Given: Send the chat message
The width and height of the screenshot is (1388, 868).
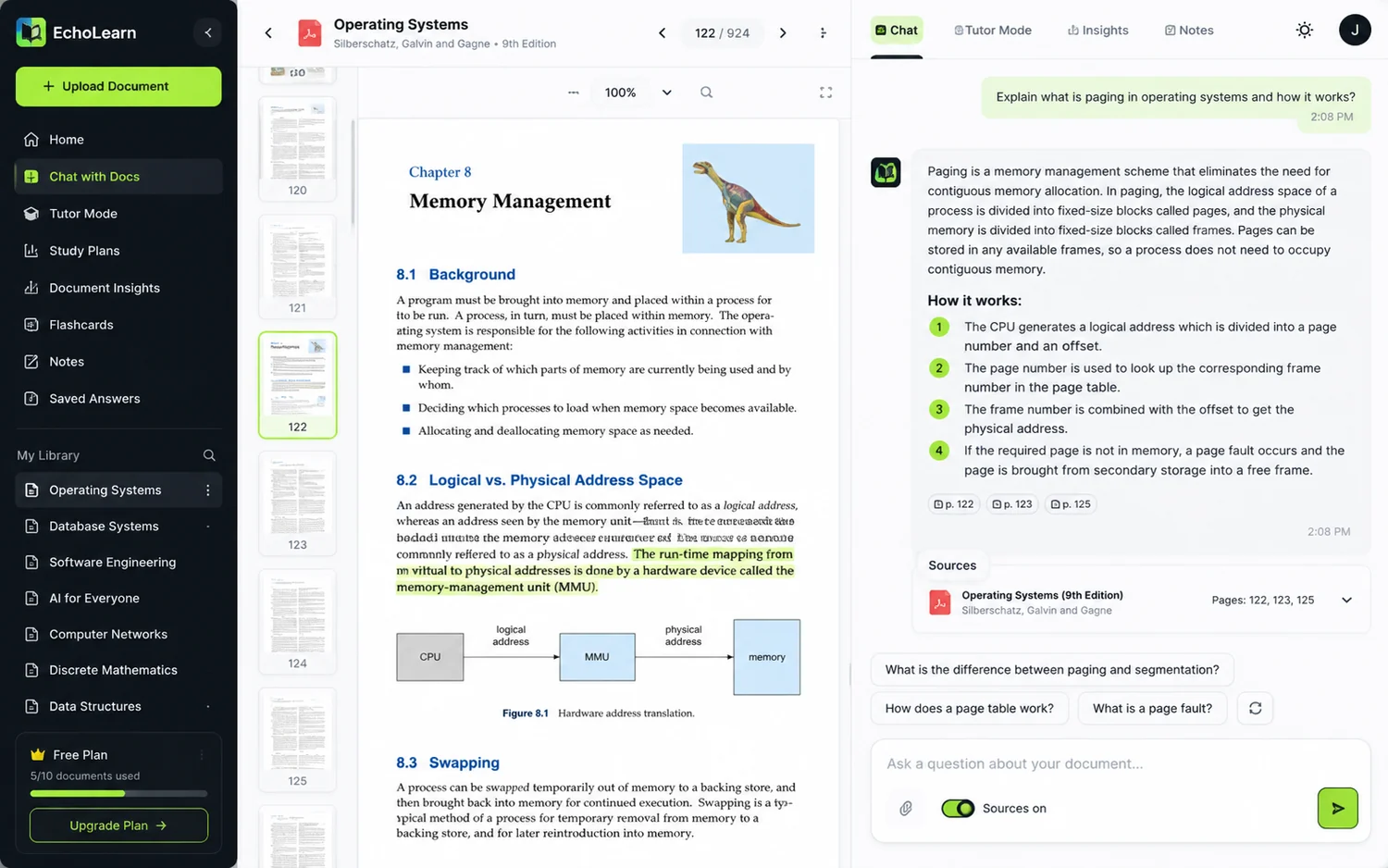Looking at the screenshot, I should [1337, 808].
